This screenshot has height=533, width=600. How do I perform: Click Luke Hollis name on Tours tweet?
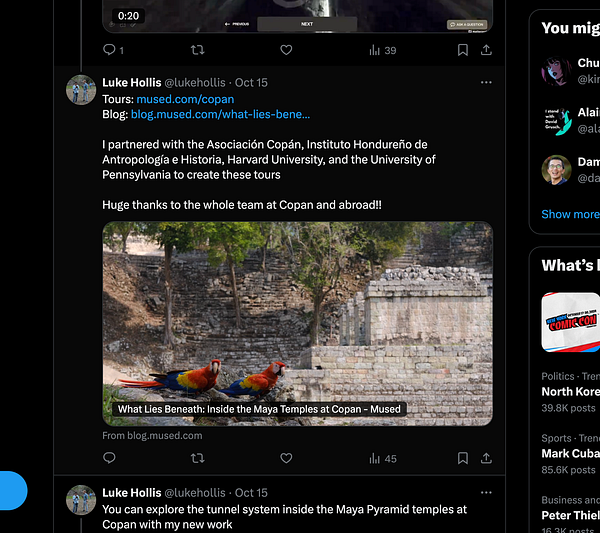(x=132, y=83)
